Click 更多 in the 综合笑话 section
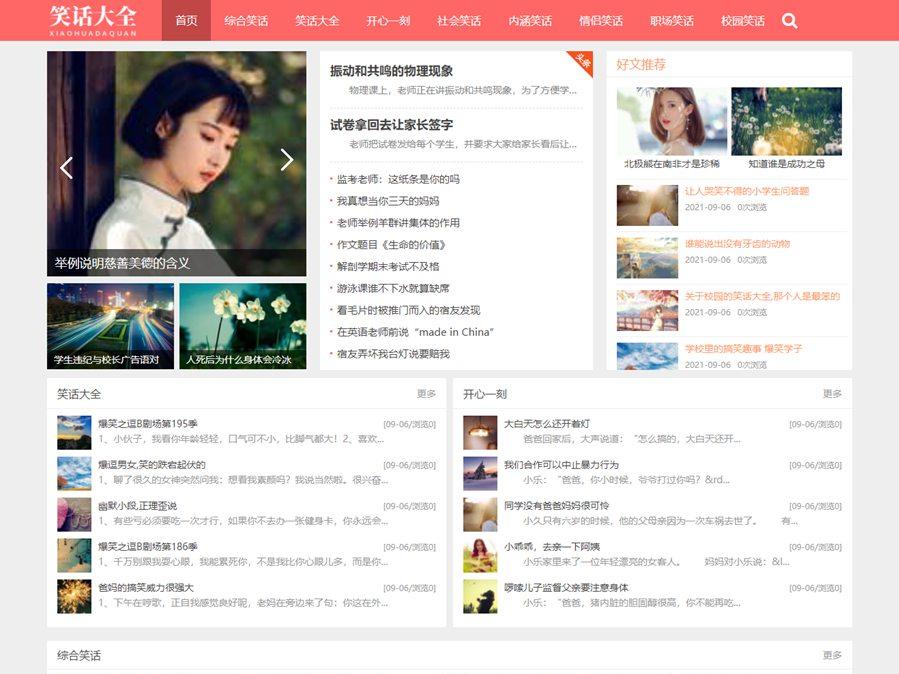 [832, 655]
